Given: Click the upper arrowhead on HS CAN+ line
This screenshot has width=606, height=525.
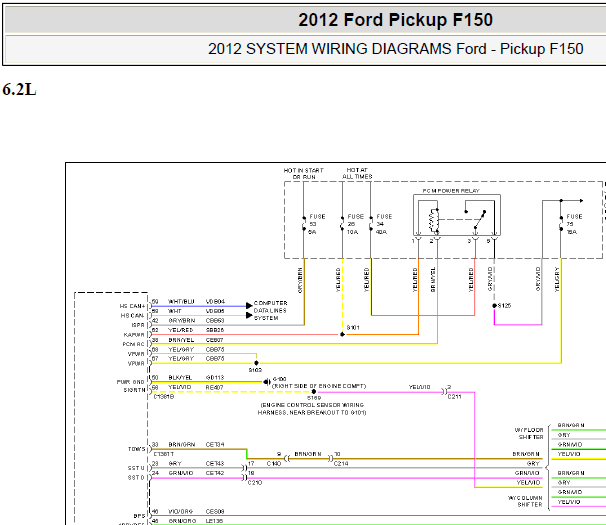Looking at the screenshot, I should pos(249,306).
